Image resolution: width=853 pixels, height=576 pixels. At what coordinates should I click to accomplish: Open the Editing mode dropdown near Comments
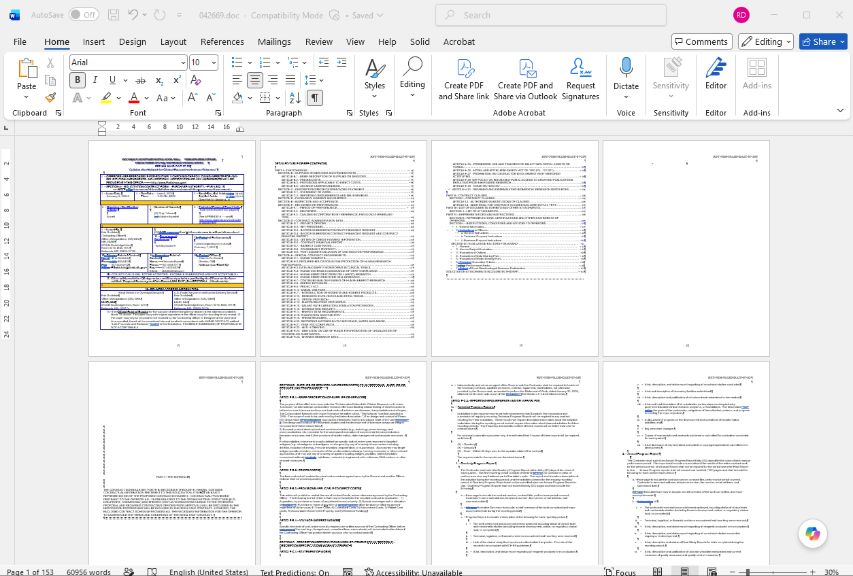[766, 42]
